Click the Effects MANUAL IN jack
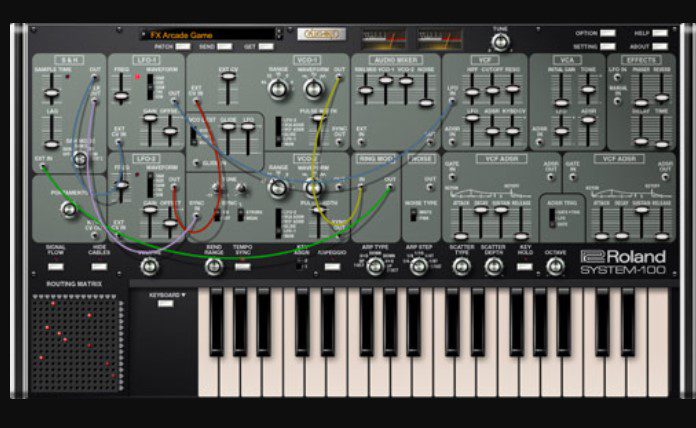696x428 pixels. (617, 101)
